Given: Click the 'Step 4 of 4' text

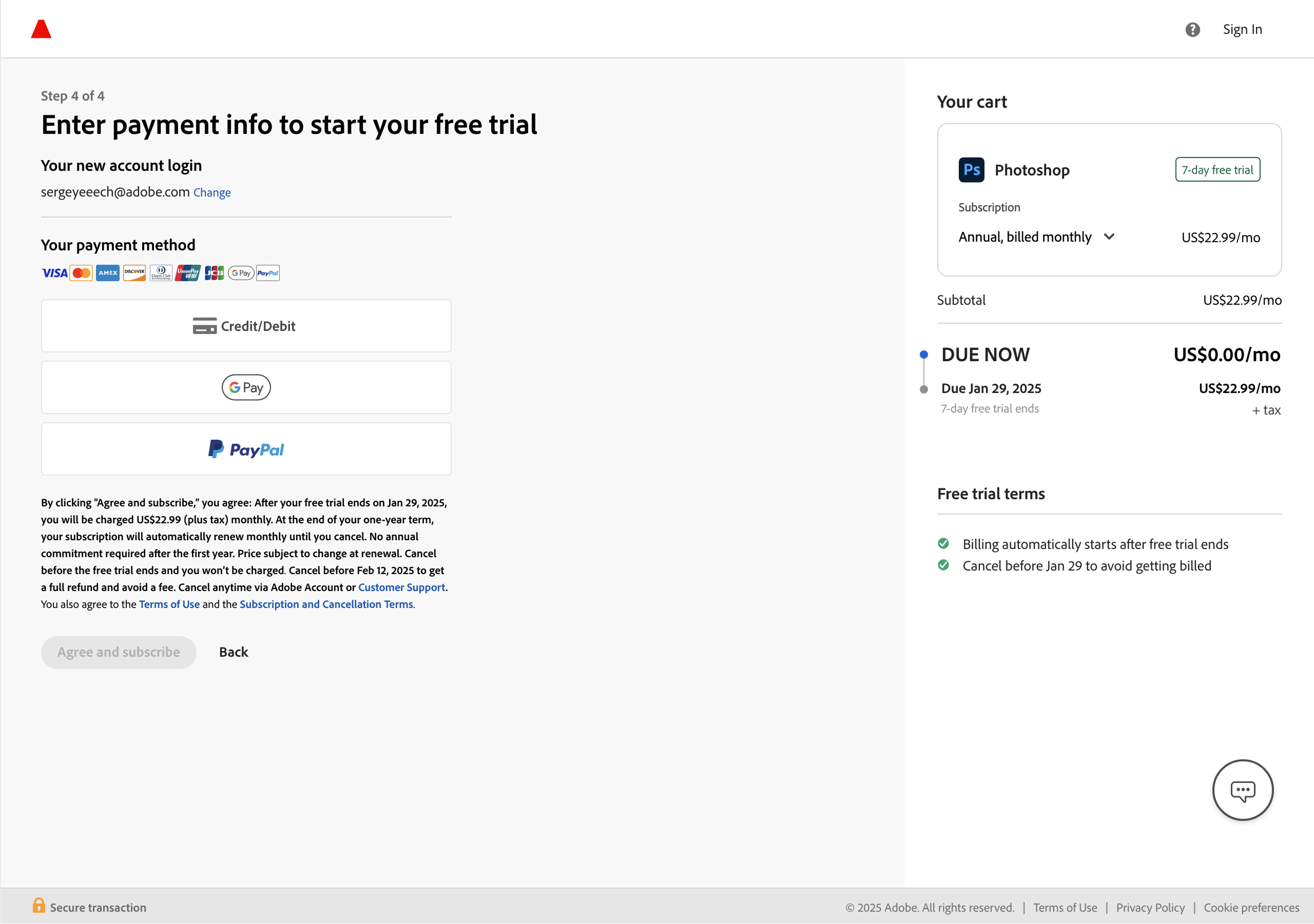Looking at the screenshot, I should [x=73, y=96].
